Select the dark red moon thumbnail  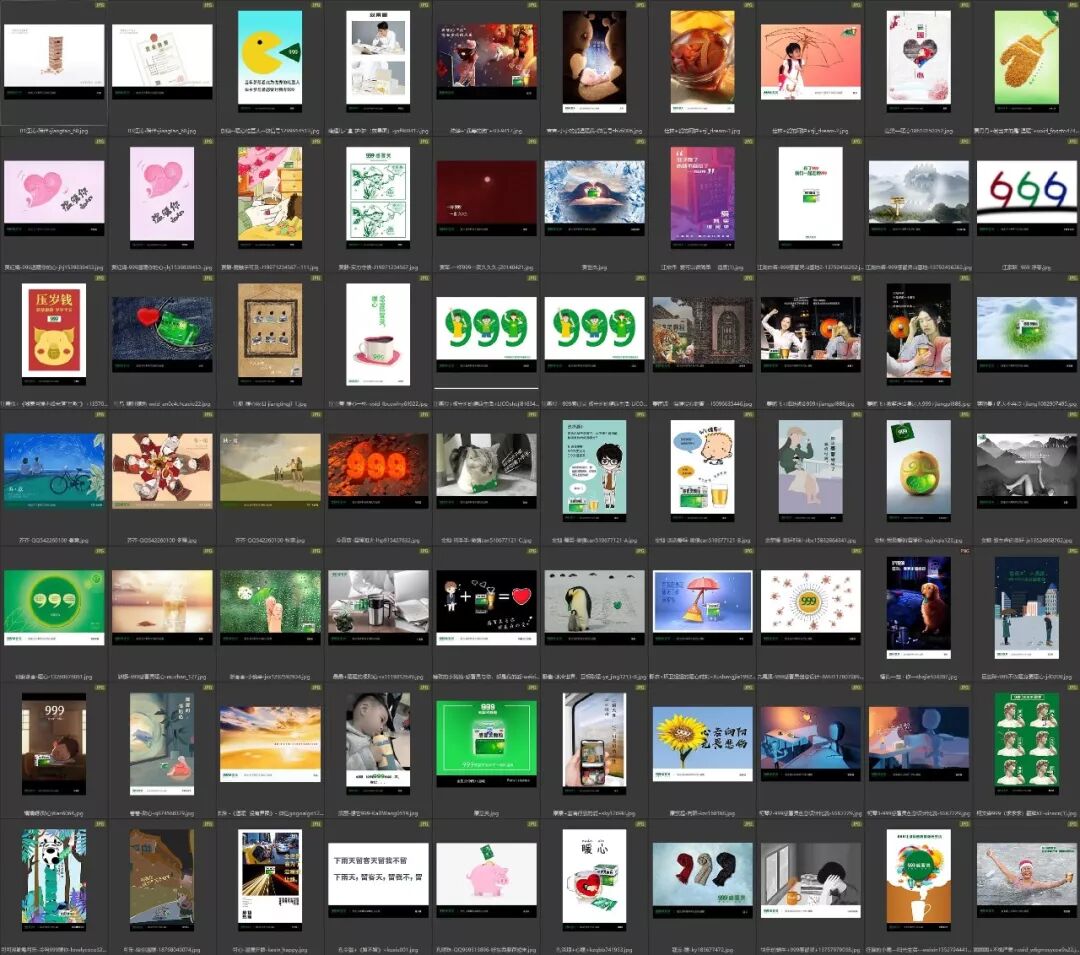tap(486, 199)
